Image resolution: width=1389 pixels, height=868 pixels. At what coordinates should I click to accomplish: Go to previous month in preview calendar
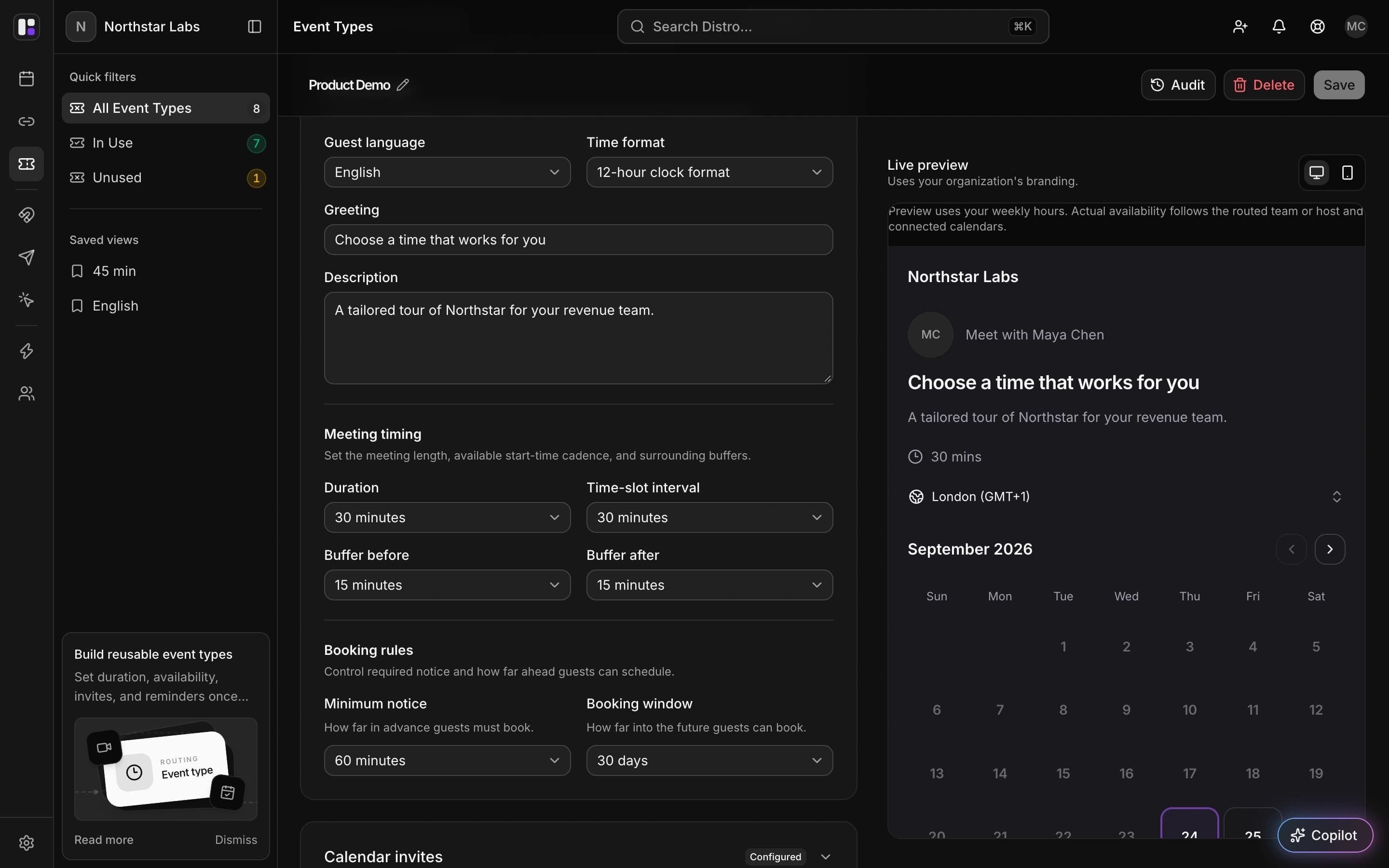[x=1292, y=549]
